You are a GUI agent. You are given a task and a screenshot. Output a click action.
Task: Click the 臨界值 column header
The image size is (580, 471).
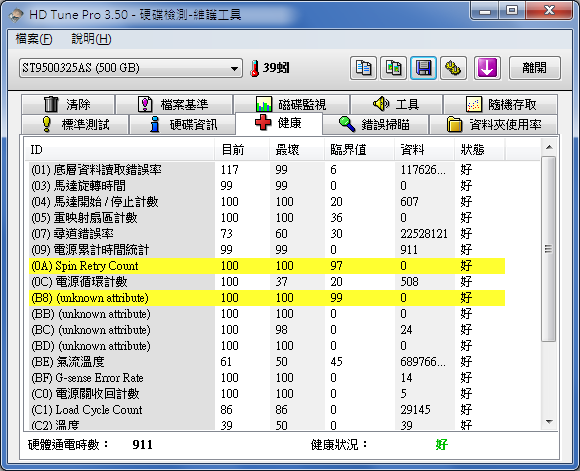pyautogui.click(x=359, y=150)
